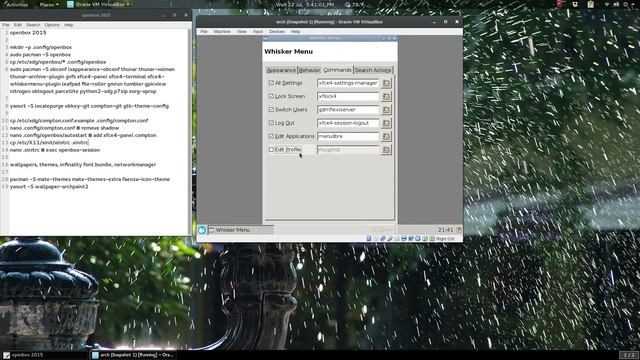Screen dimensions: 640x360
Task: Open the volume icon in top bar
Action: click(616, 4)
